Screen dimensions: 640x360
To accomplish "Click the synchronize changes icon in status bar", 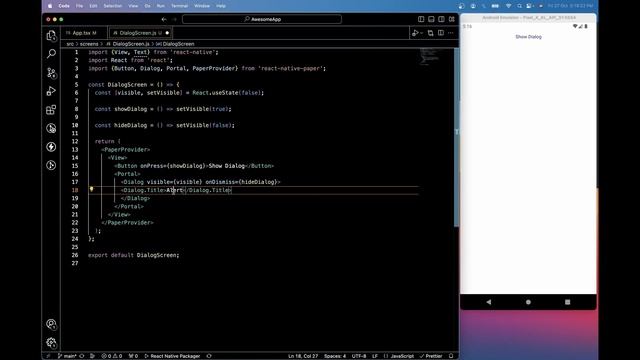I will [82, 356].
